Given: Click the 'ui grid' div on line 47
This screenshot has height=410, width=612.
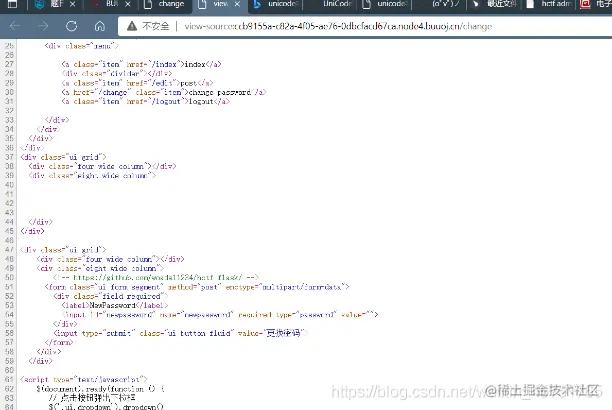Looking at the screenshot, I should [x=63, y=250].
